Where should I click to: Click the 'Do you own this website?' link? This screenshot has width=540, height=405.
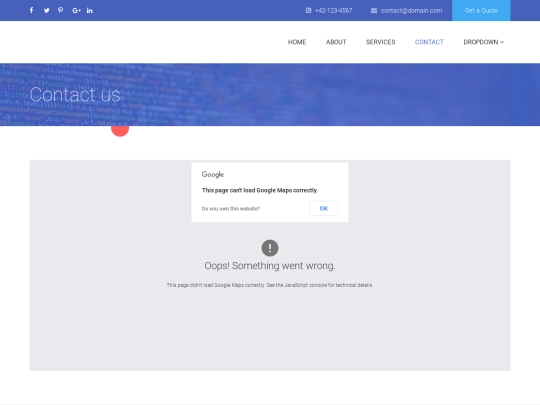pos(231,209)
